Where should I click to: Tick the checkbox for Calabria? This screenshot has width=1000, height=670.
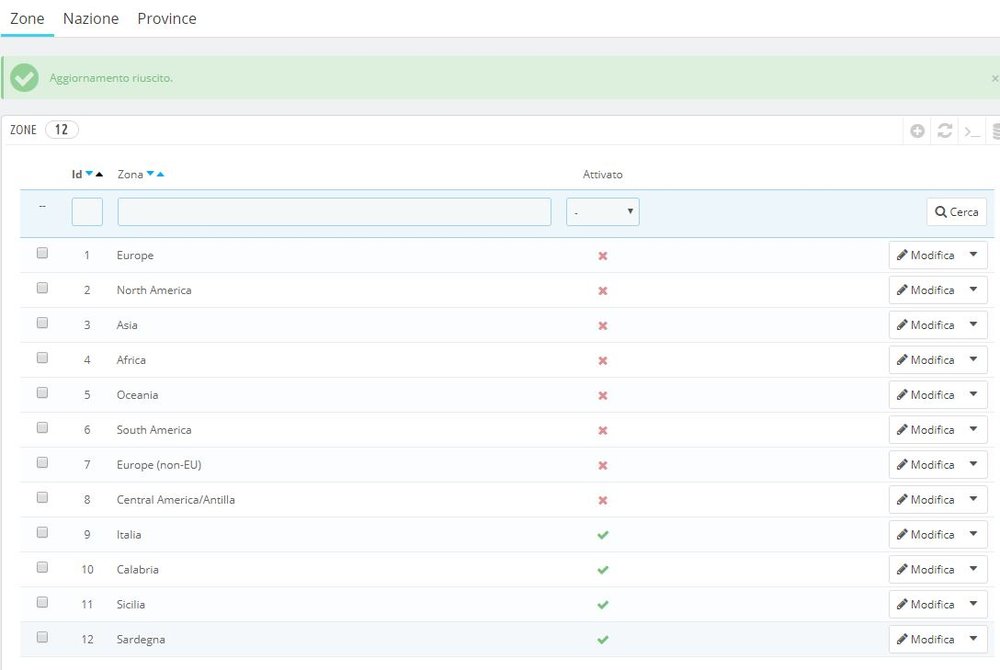[42, 567]
